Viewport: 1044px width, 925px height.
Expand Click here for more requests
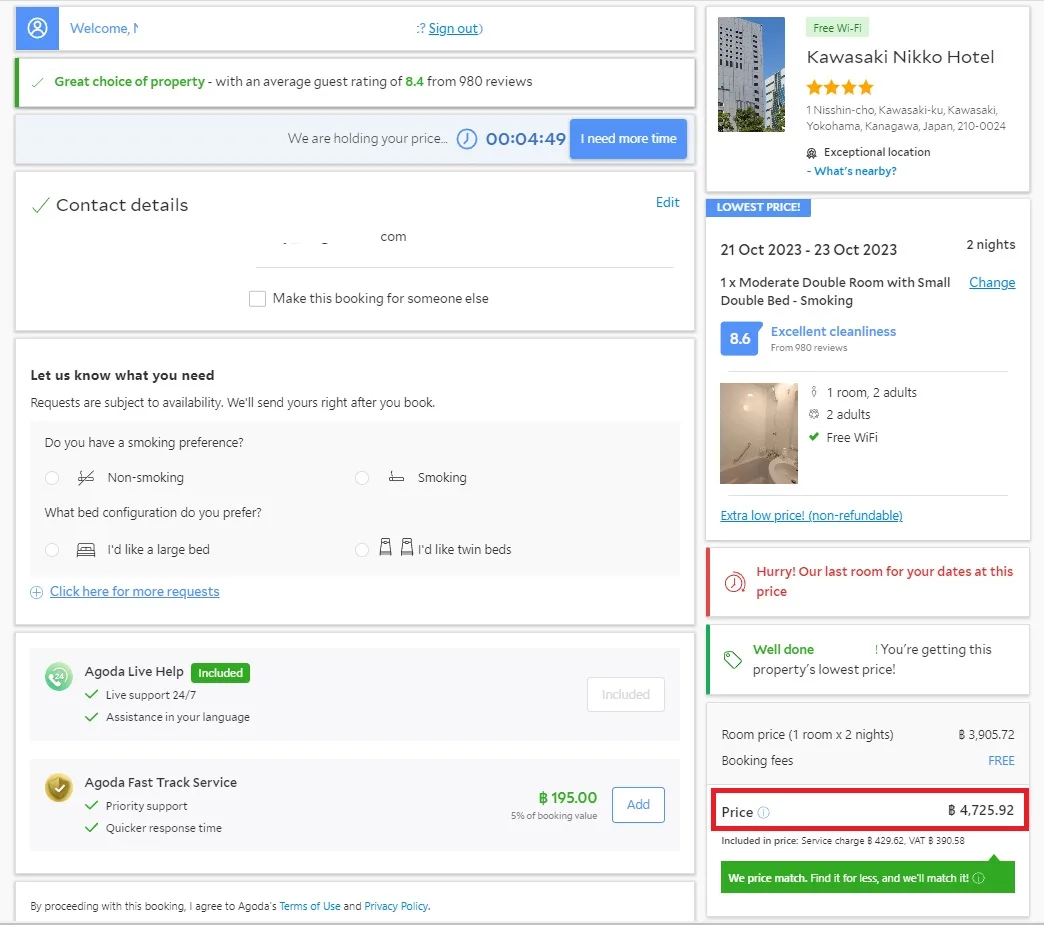point(134,591)
